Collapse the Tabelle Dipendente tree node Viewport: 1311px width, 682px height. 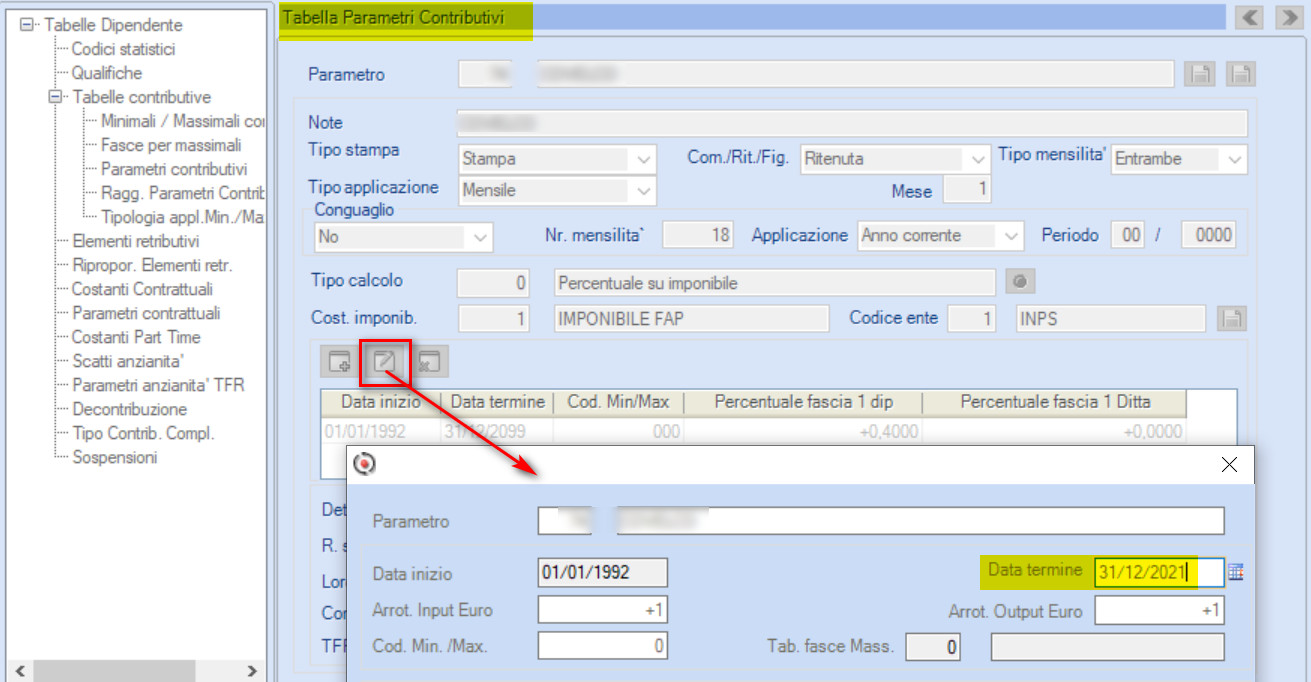27,25
